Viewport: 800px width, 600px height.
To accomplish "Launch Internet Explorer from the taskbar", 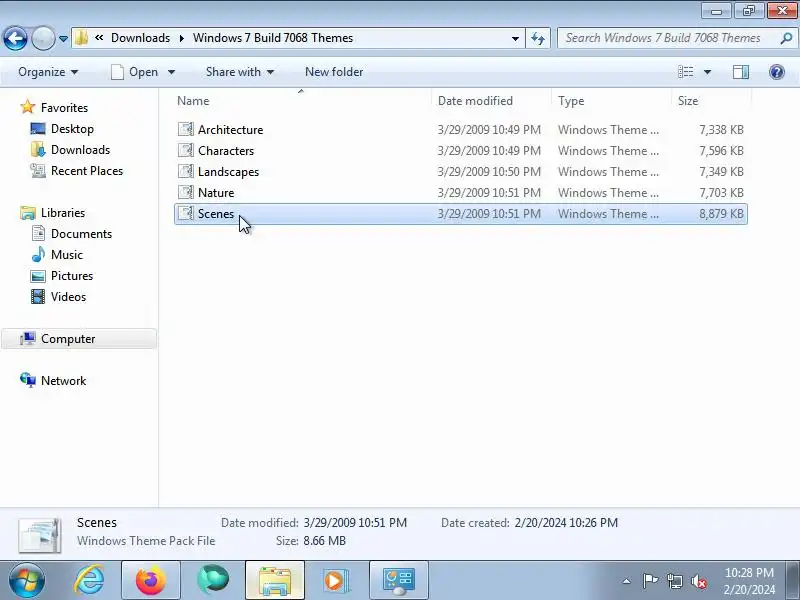I will tap(90, 580).
